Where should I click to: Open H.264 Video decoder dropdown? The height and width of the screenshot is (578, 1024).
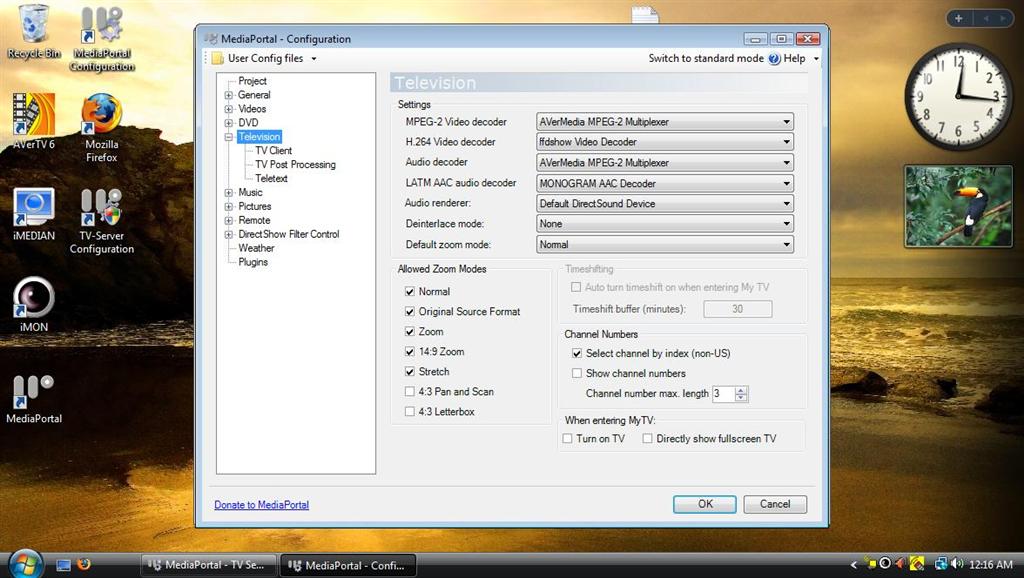pyautogui.click(x=665, y=142)
